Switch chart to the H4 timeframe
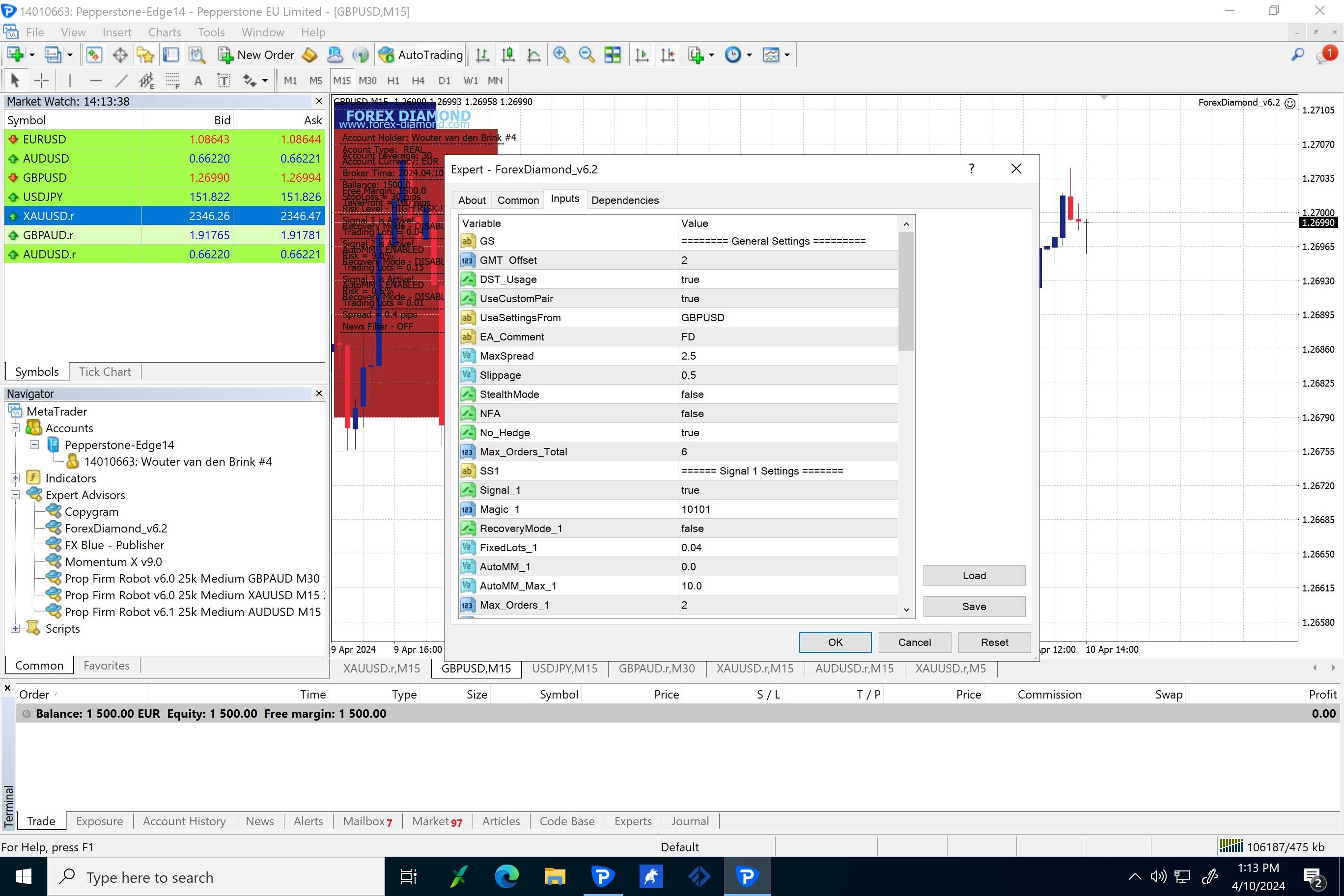This screenshot has height=896, width=1344. tap(419, 81)
